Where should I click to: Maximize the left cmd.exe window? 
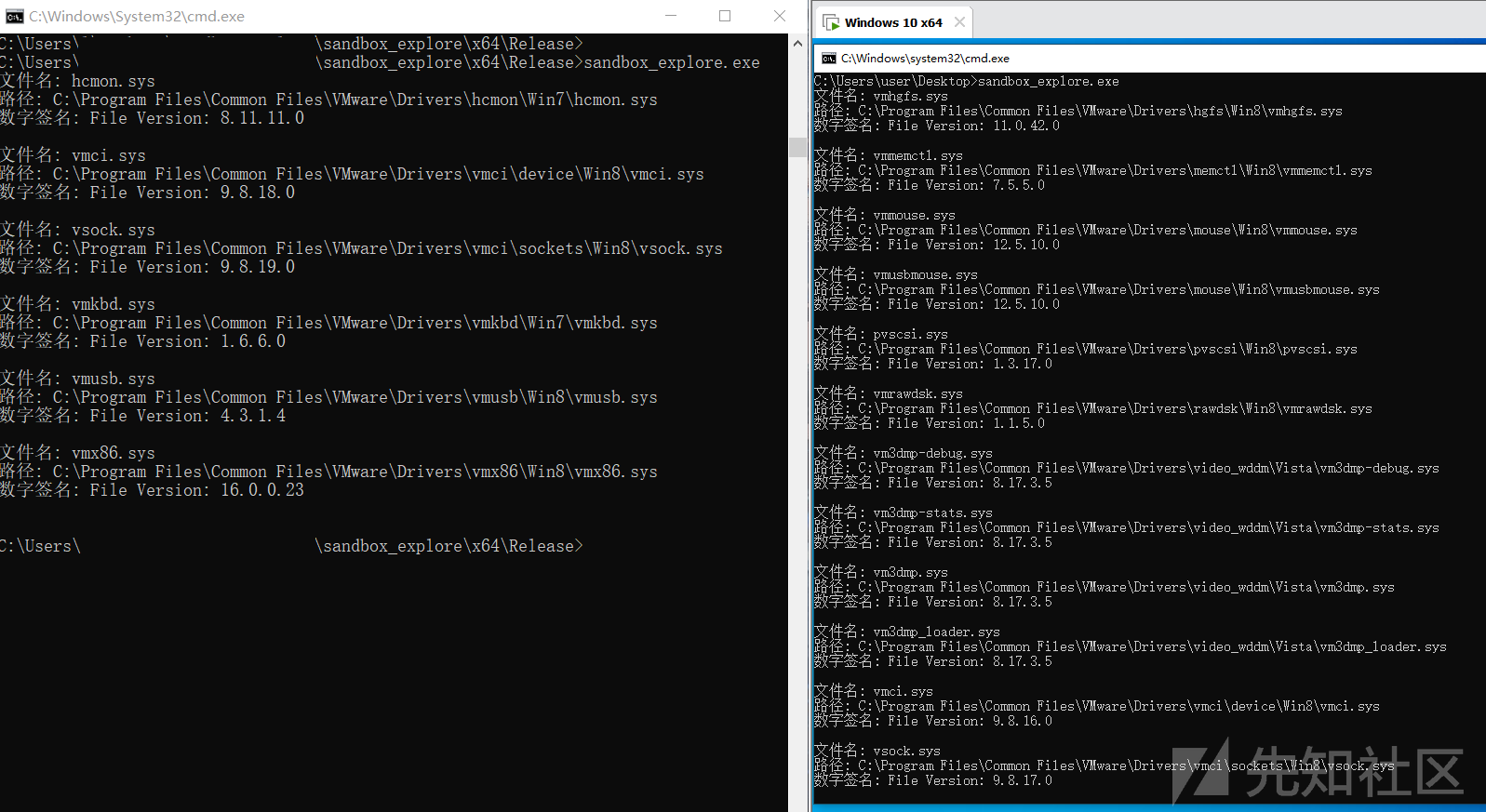(x=725, y=16)
